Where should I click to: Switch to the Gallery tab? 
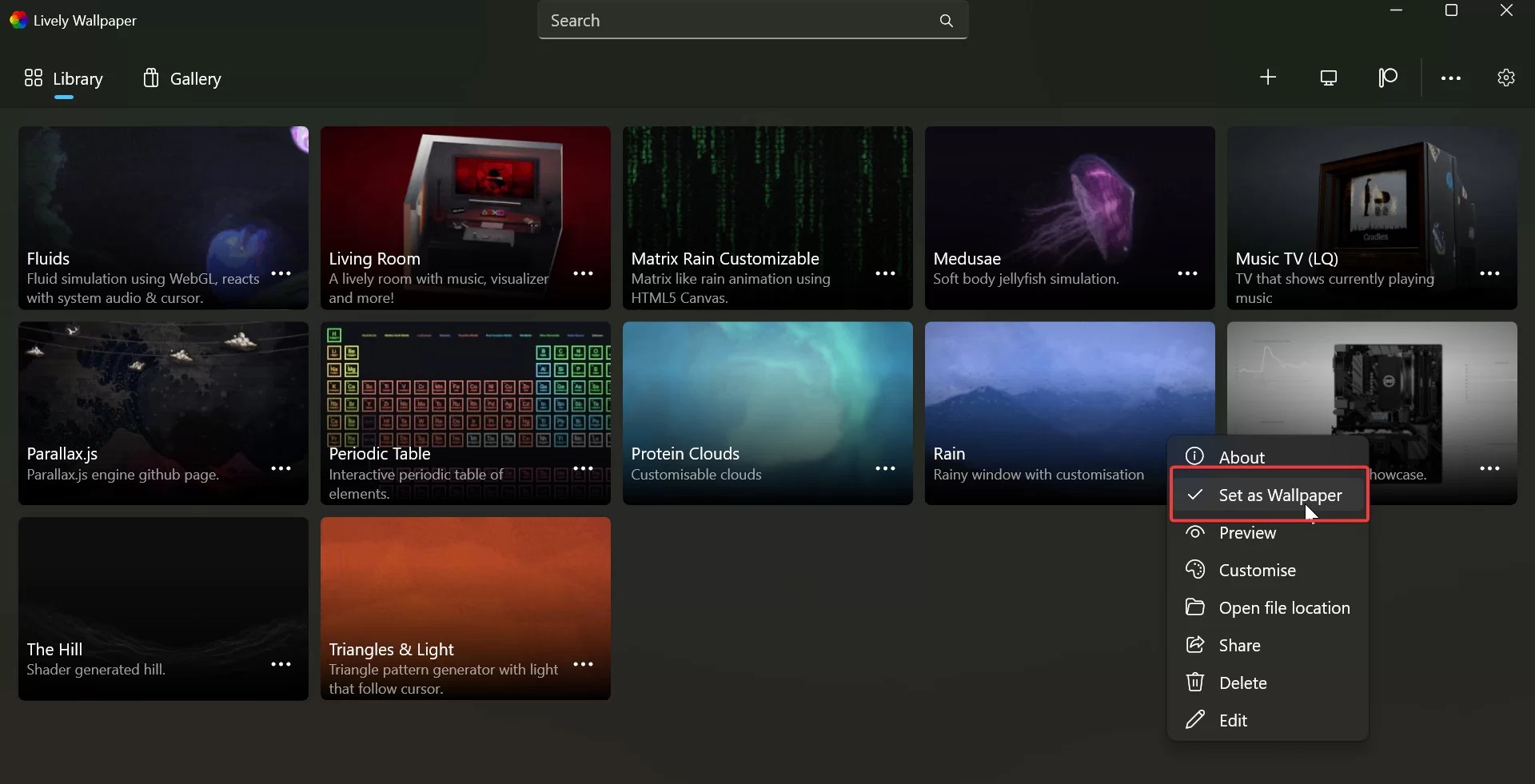(x=182, y=78)
